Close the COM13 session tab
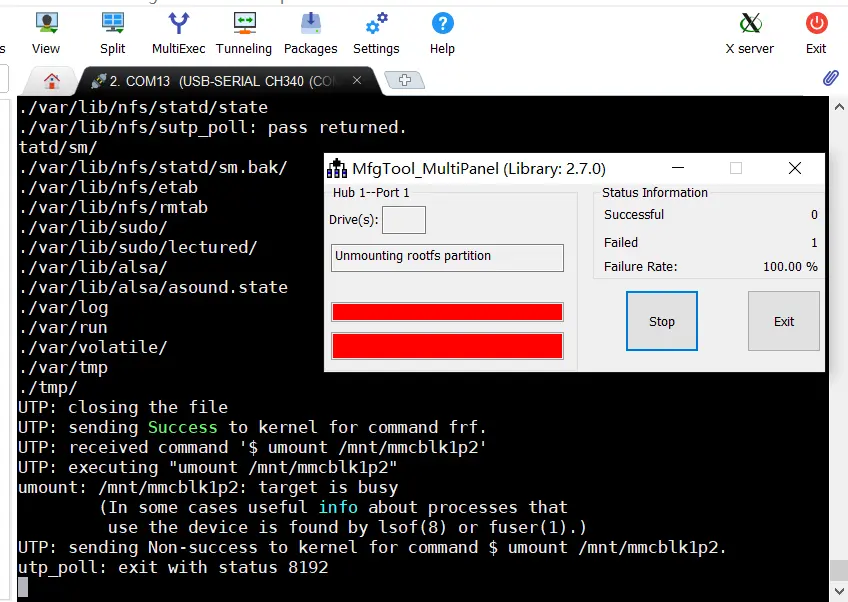 click(x=357, y=80)
